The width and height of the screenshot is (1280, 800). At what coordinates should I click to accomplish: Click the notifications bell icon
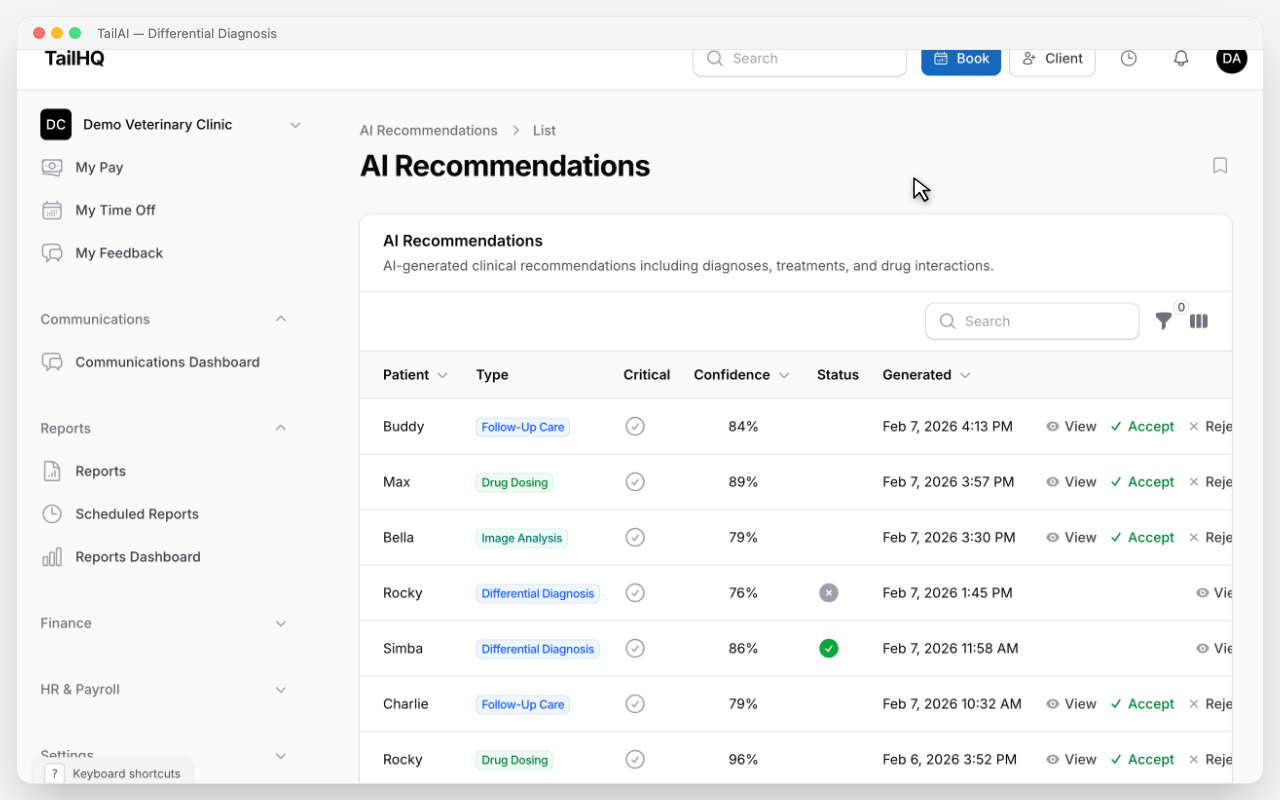click(x=1181, y=59)
